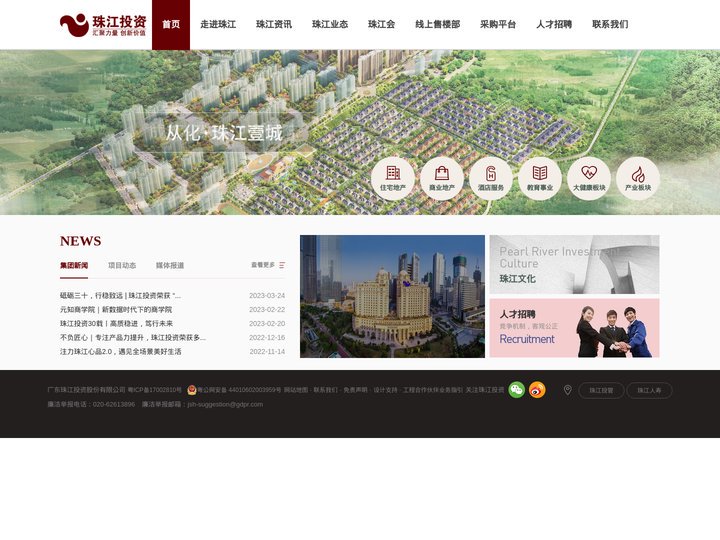The width and height of the screenshot is (720, 540).
Task: Open the 珠江文化 culture banner
Action: click(574, 264)
